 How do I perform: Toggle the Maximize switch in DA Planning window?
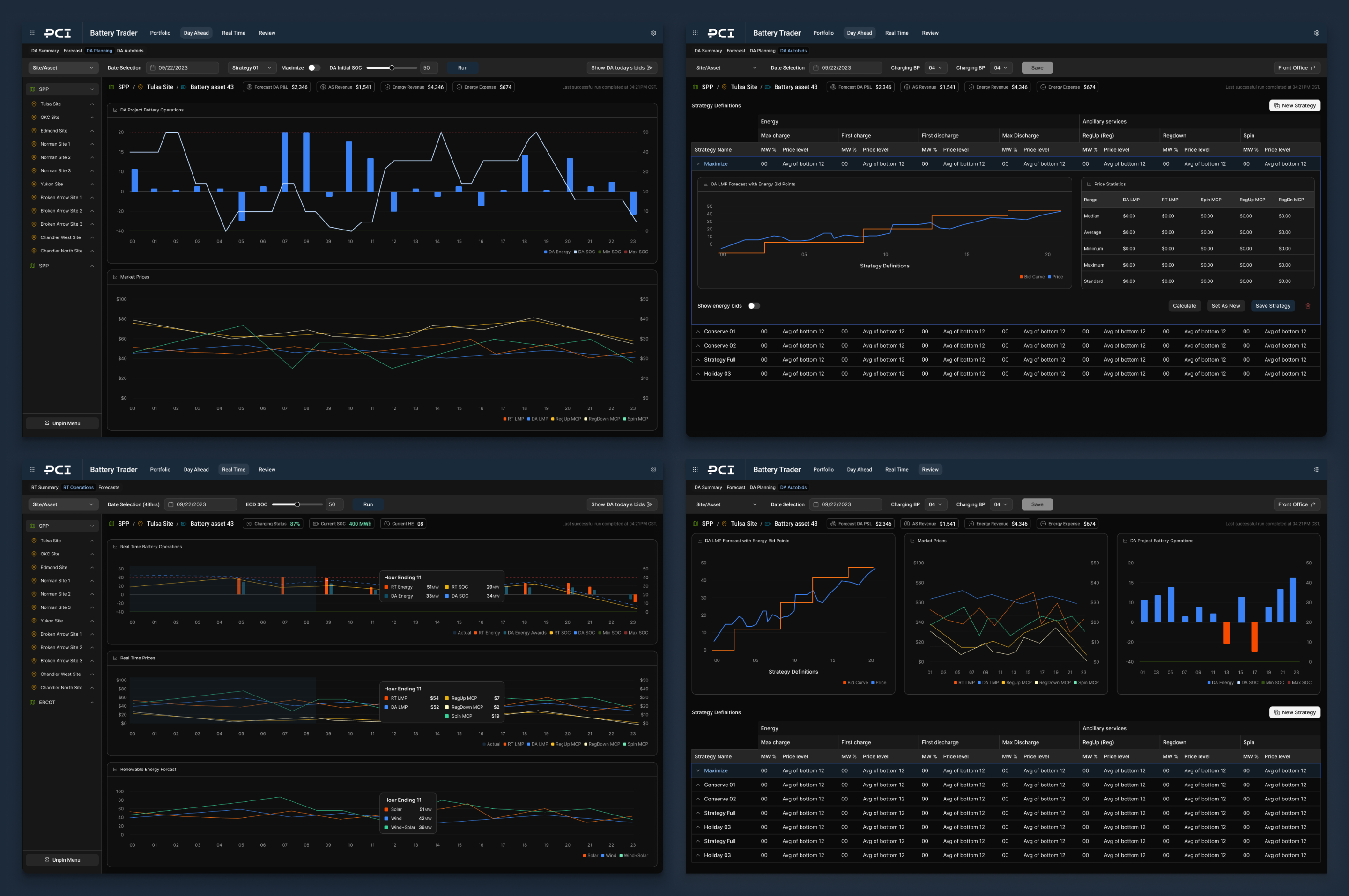coord(314,68)
